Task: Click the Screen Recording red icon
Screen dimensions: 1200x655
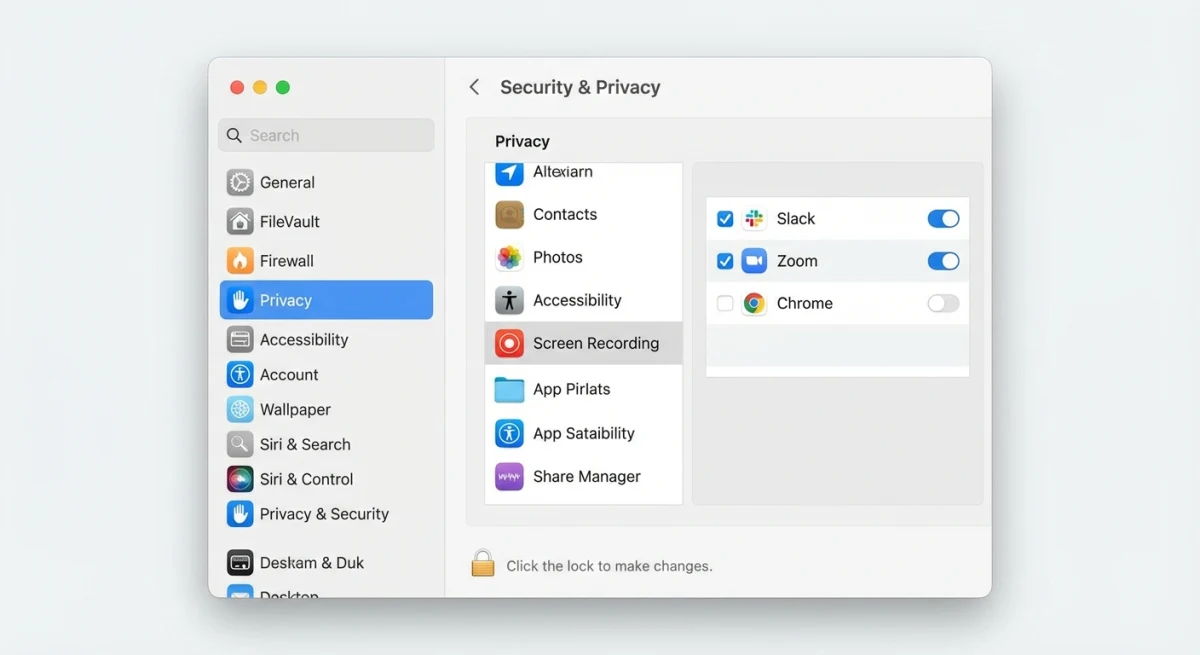Action: pyautogui.click(x=510, y=343)
